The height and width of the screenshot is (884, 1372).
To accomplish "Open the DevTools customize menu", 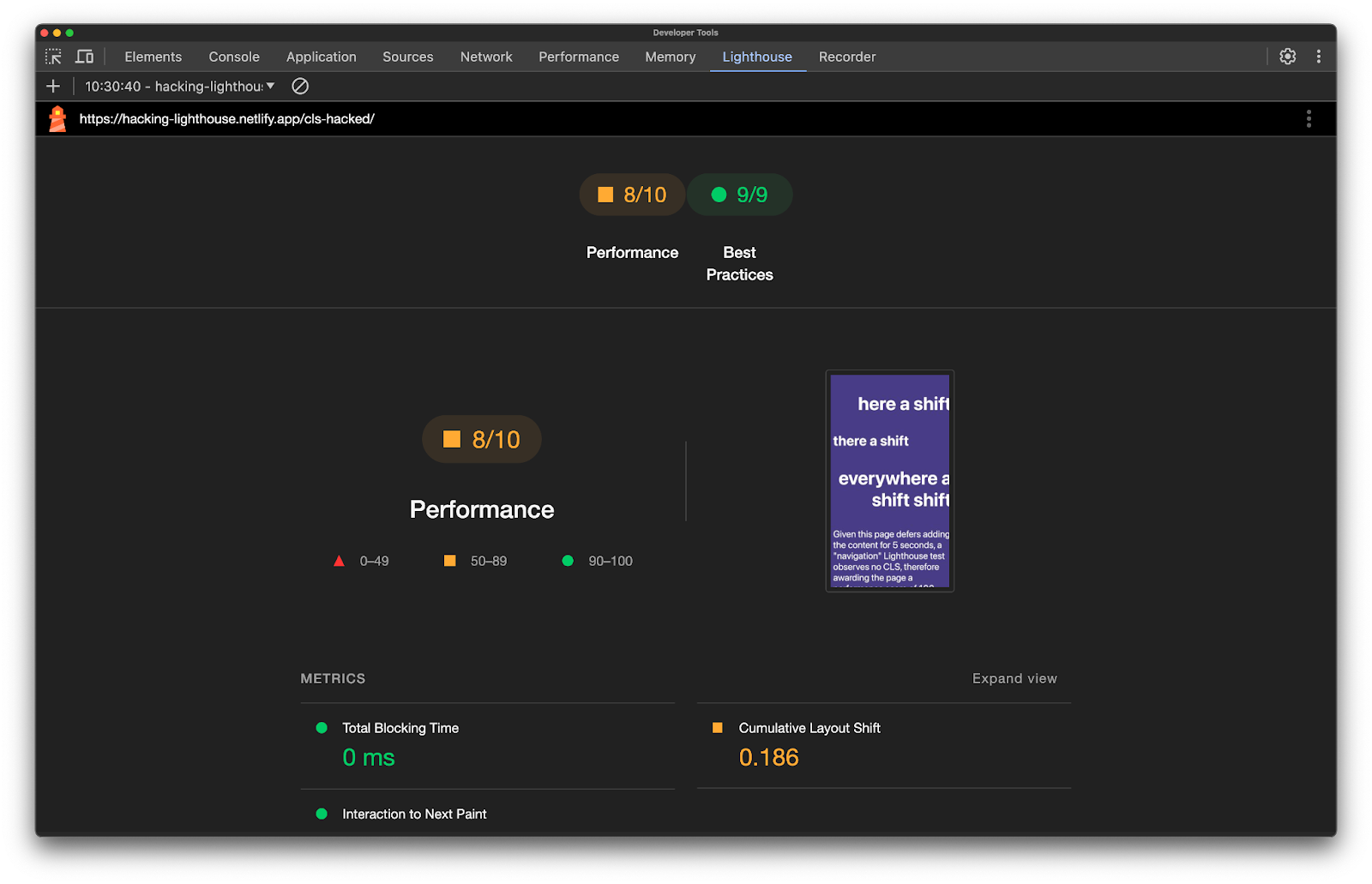I will pos(1319,56).
